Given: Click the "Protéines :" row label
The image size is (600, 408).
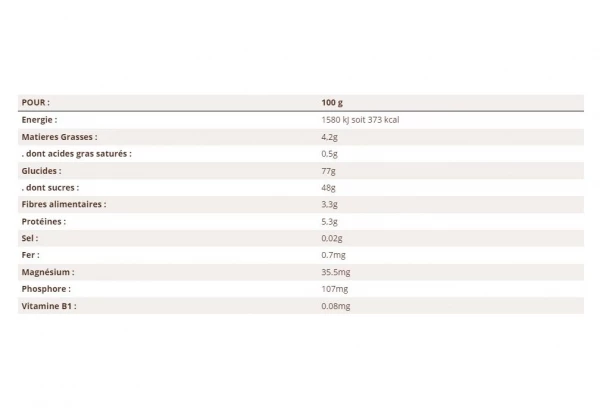Looking at the screenshot, I should coord(44,221).
